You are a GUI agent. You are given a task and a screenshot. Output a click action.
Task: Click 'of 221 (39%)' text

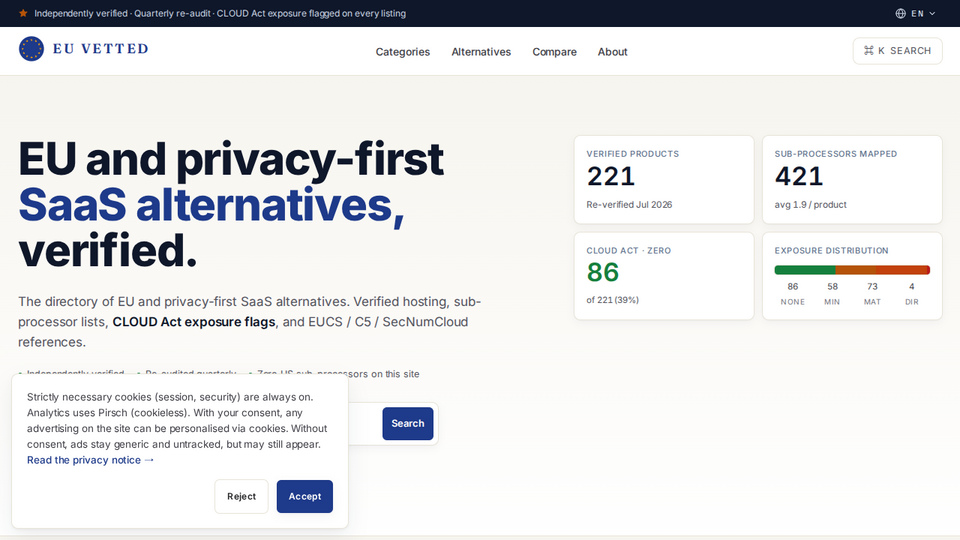[612, 300]
